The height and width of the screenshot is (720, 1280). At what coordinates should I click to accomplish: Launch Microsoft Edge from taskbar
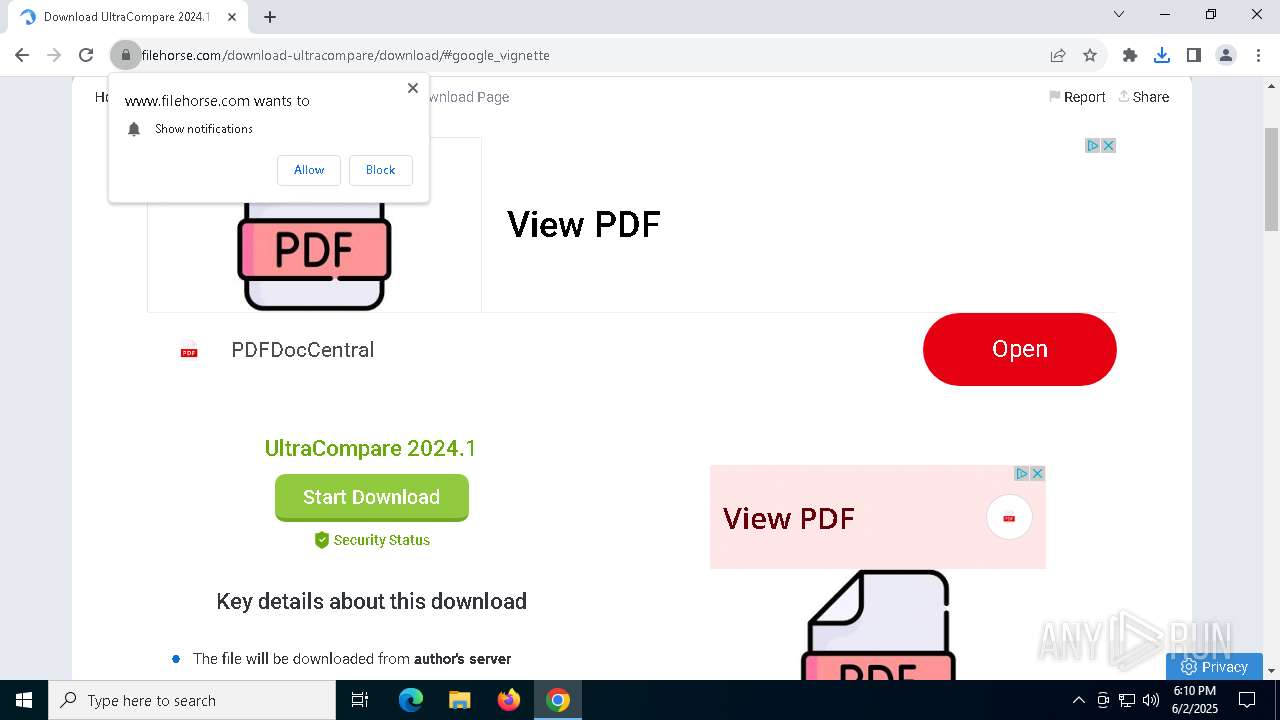click(411, 700)
